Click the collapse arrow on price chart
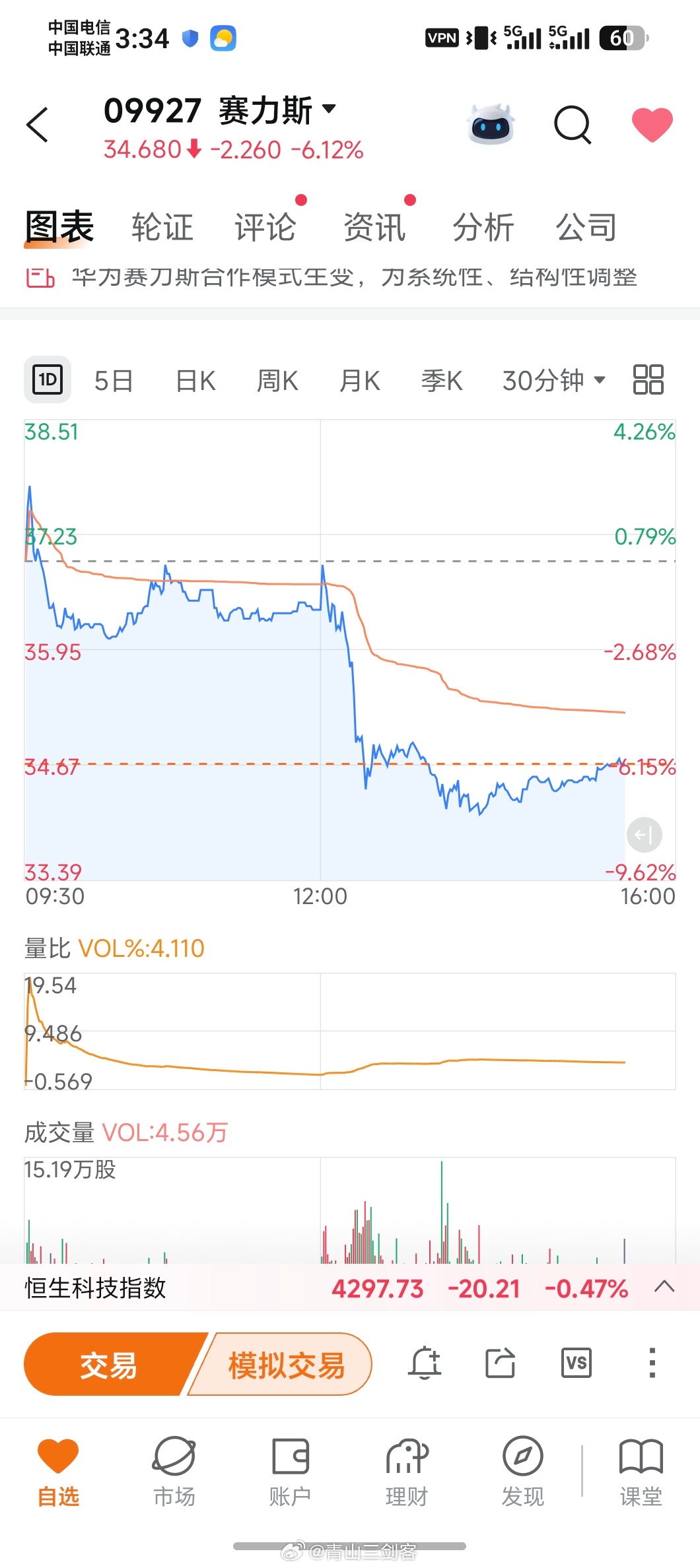 click(644, 835)
